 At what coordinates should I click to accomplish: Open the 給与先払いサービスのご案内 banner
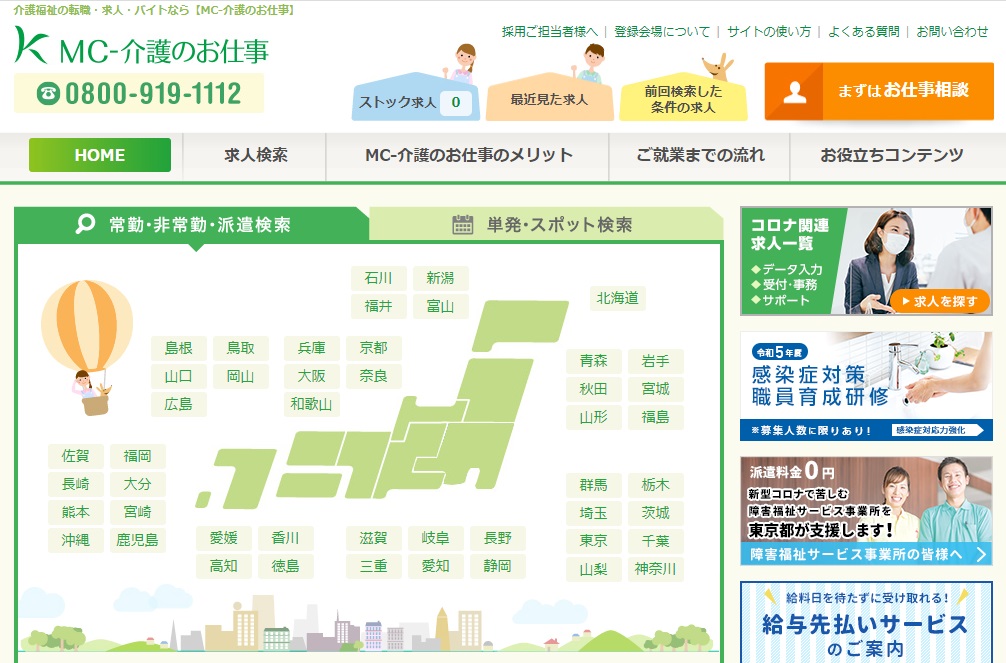tap(866, 623)
